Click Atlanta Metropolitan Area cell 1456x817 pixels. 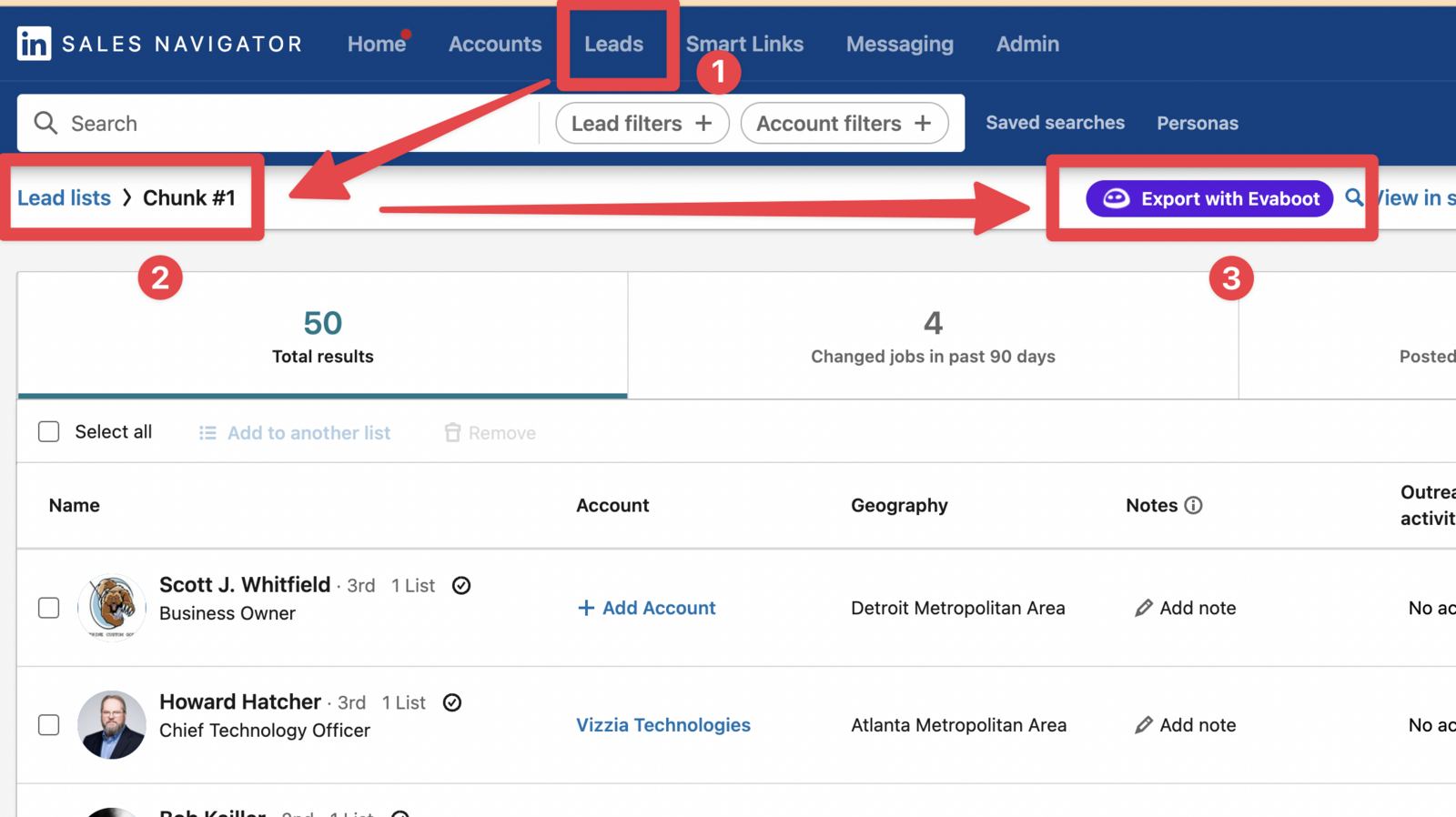pos(959,725)
